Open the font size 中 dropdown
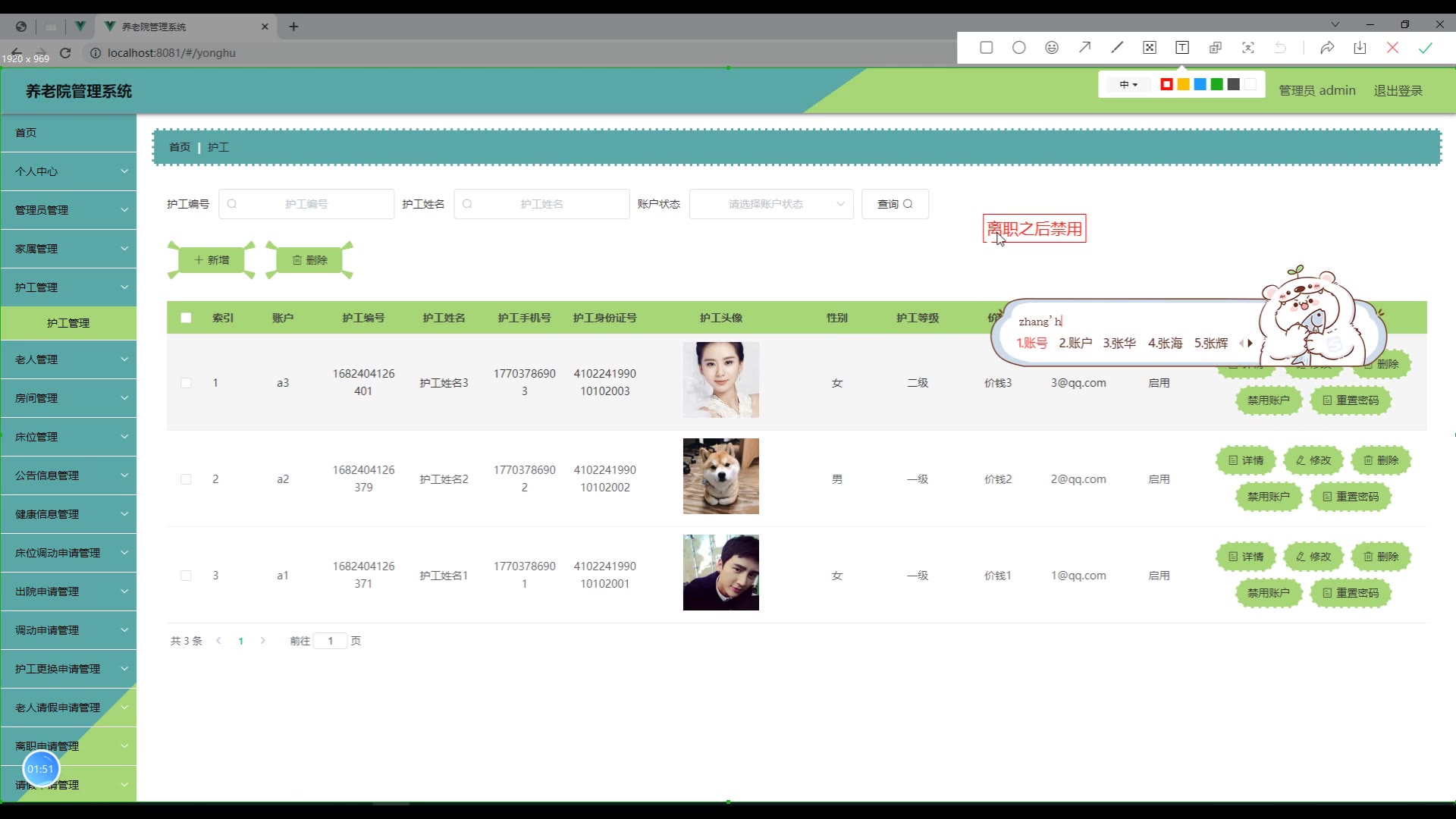This screenshot has height=819, width=1456. point(1128,84)
